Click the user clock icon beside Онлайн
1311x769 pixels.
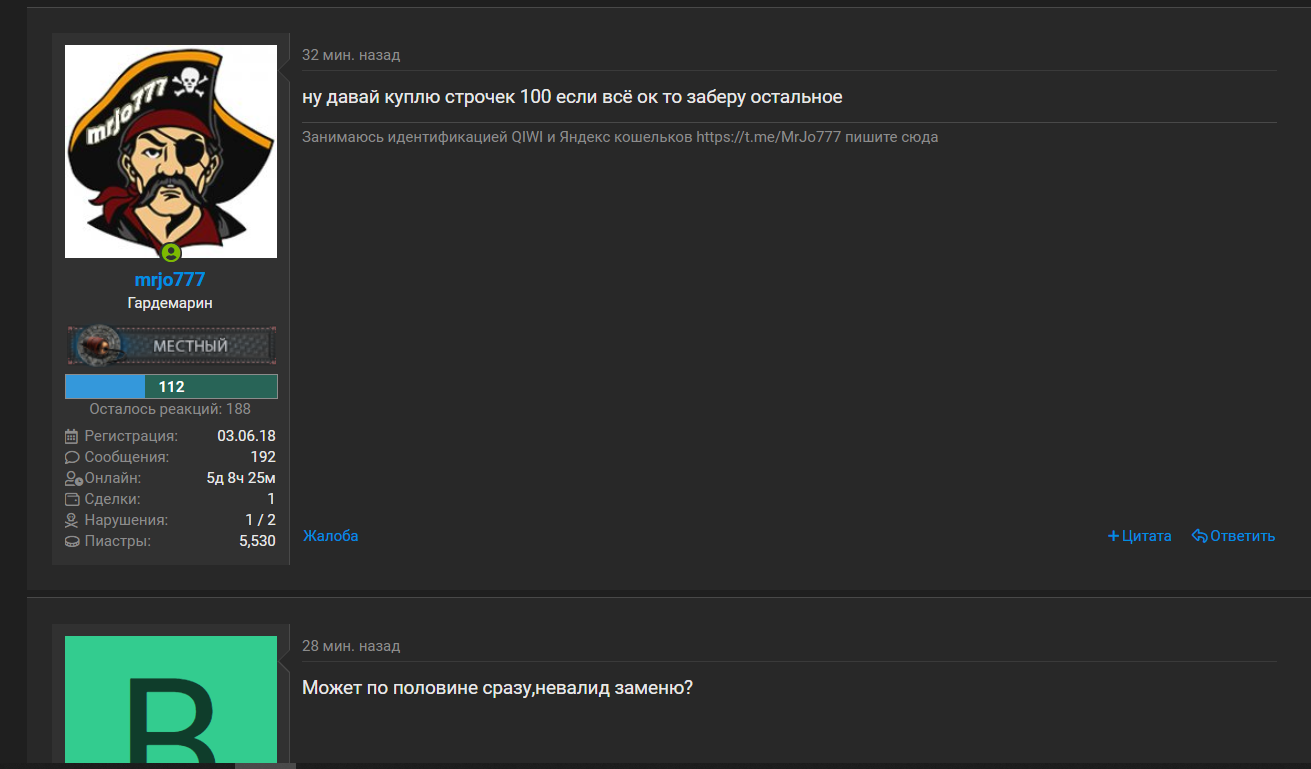pos(73,478)
